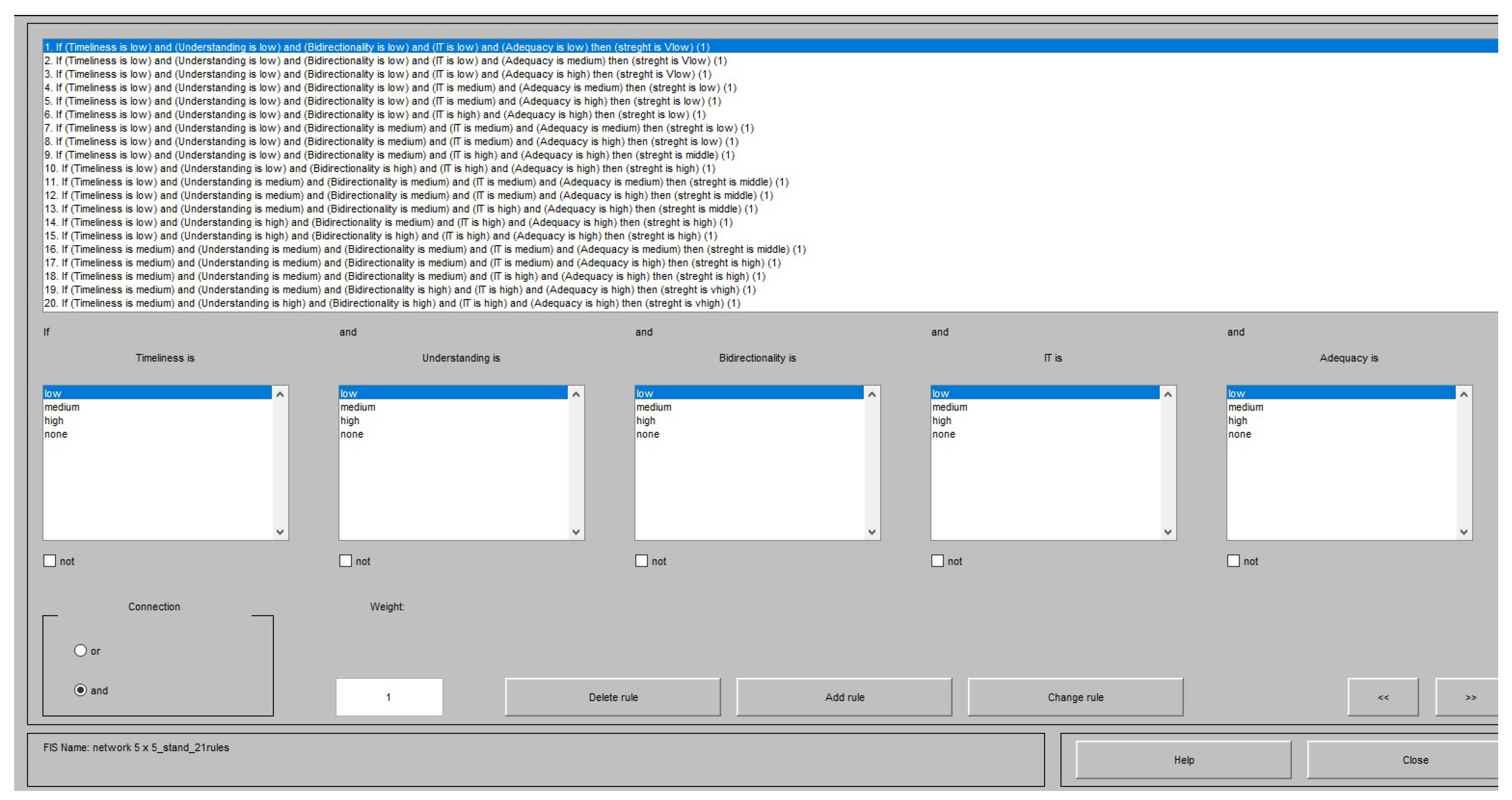Select the 'or' connection radio button
The image size is (1512, 800).
pos(80,650)
